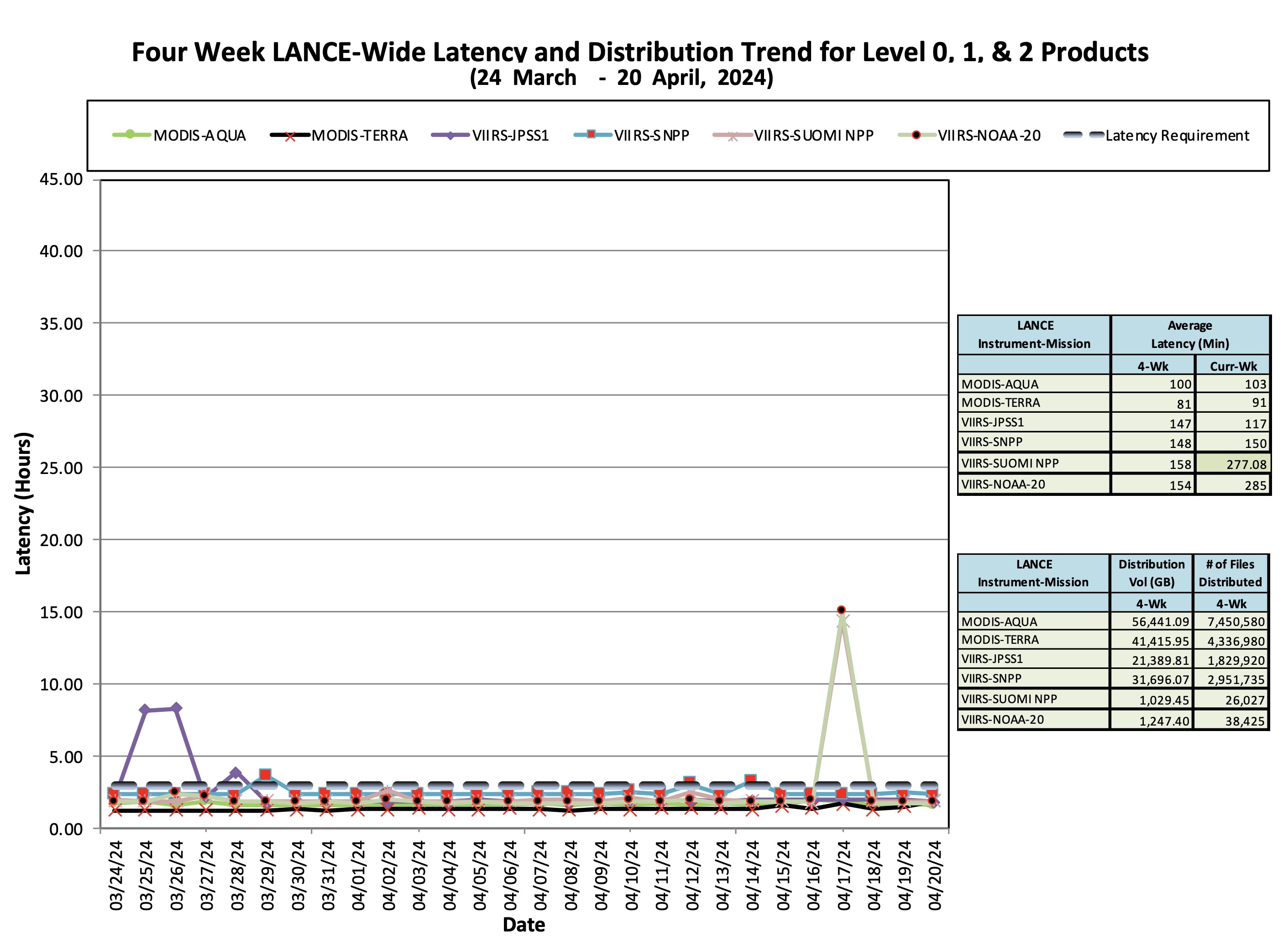Screen dimensions: 1288x947
Task: Click the VIIRS-JPSS1 peak diamond on 03/26/24
Action: pyautogui.click(x=177, y=708)
